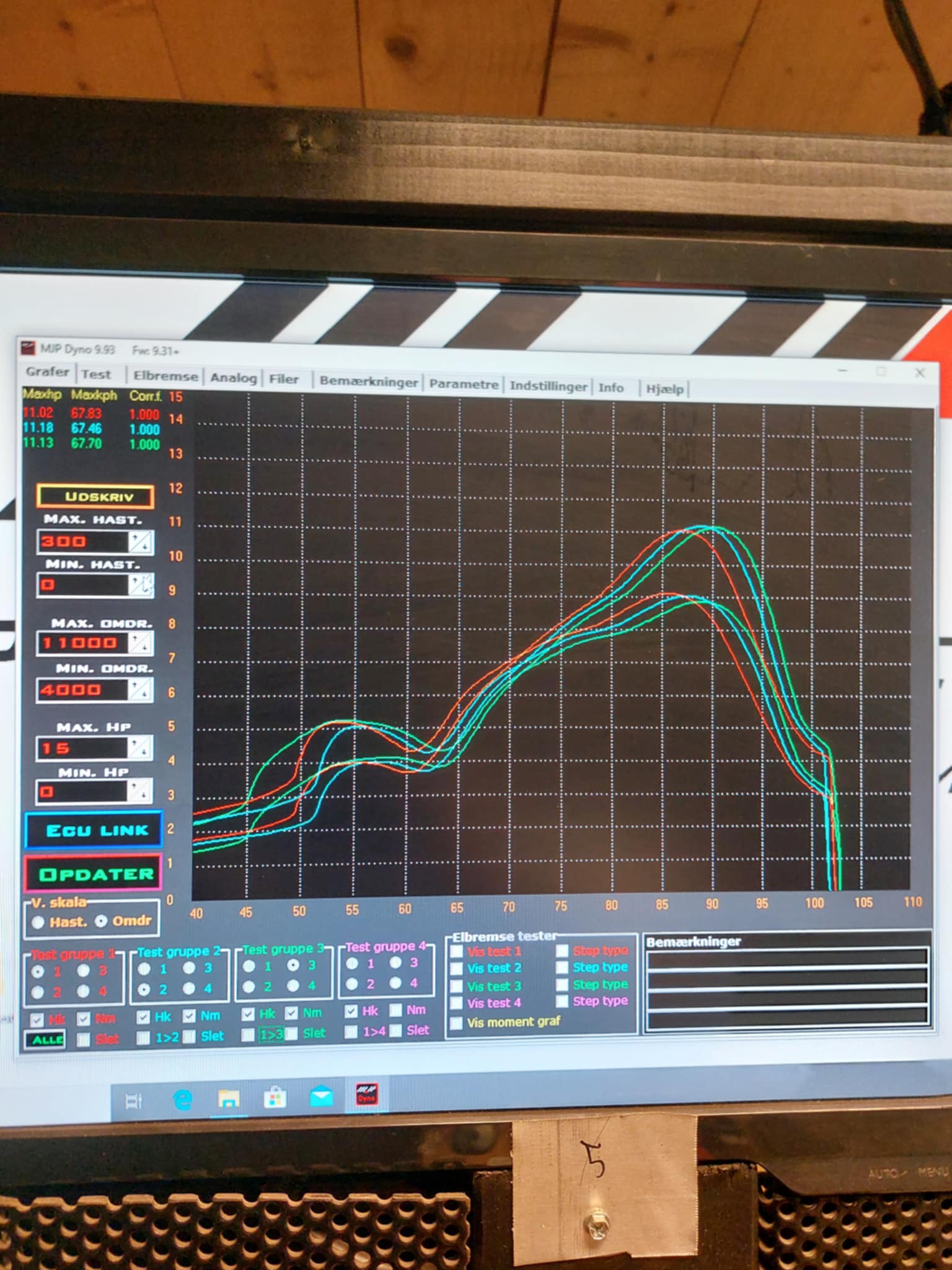Open Microsoft Edge from the taskbar
952x1270 pixels.
[182, 1100]
